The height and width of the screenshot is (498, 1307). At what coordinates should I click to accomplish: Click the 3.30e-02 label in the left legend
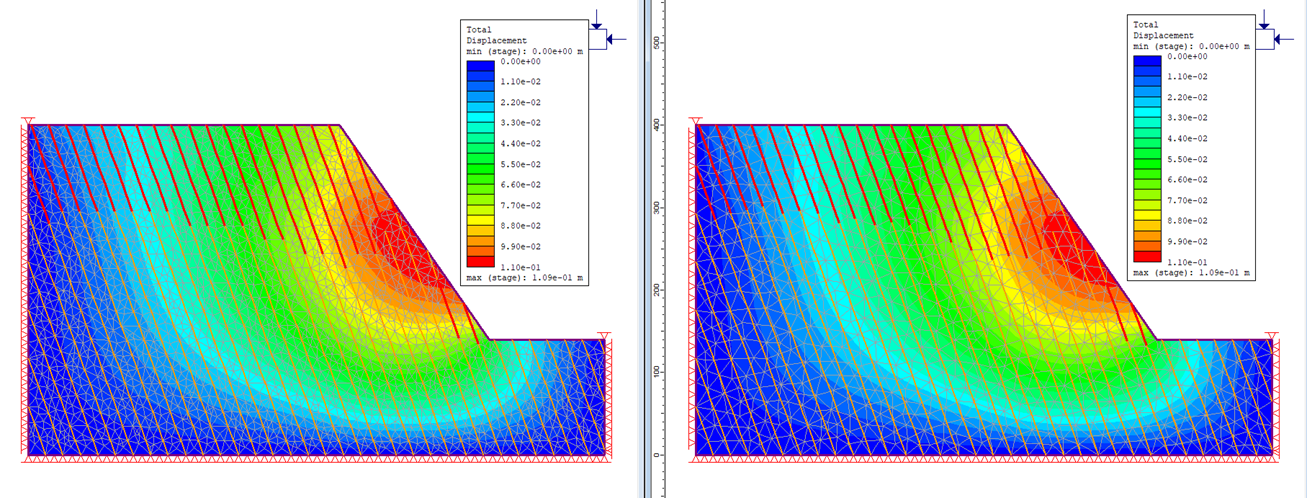[519, 123]
